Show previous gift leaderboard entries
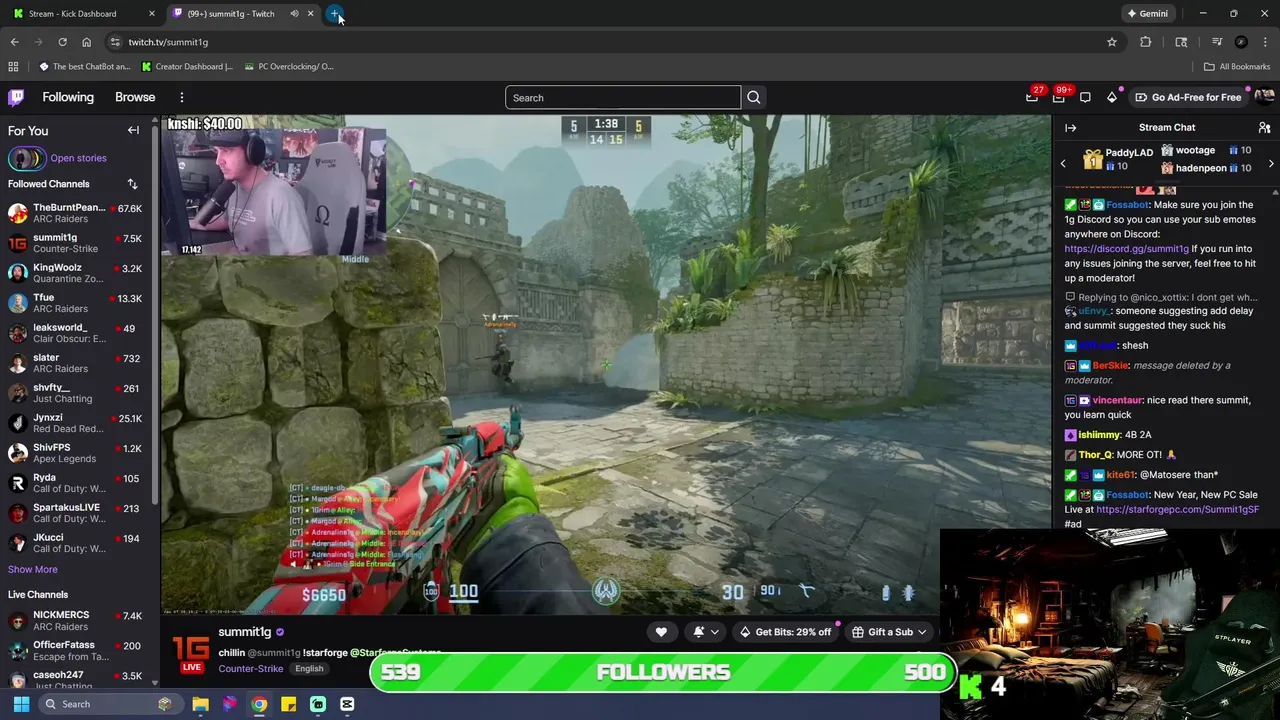The image size is (1280, 720). [x=1063, y=163]
